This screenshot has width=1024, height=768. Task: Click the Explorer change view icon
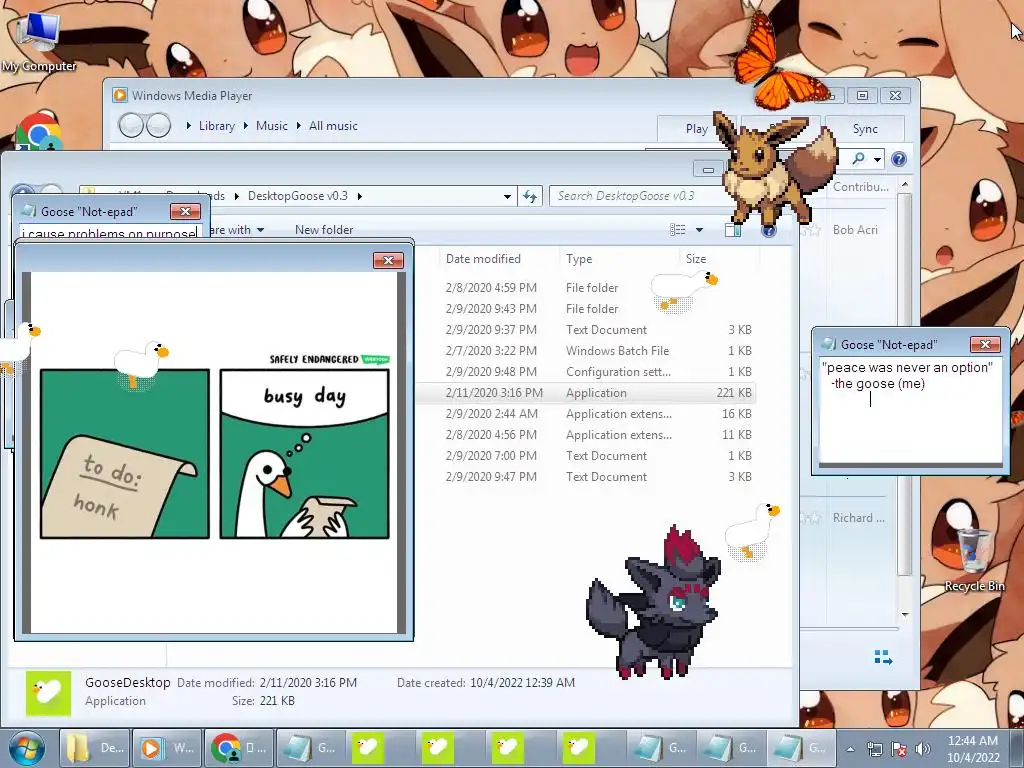coord(678,229)
